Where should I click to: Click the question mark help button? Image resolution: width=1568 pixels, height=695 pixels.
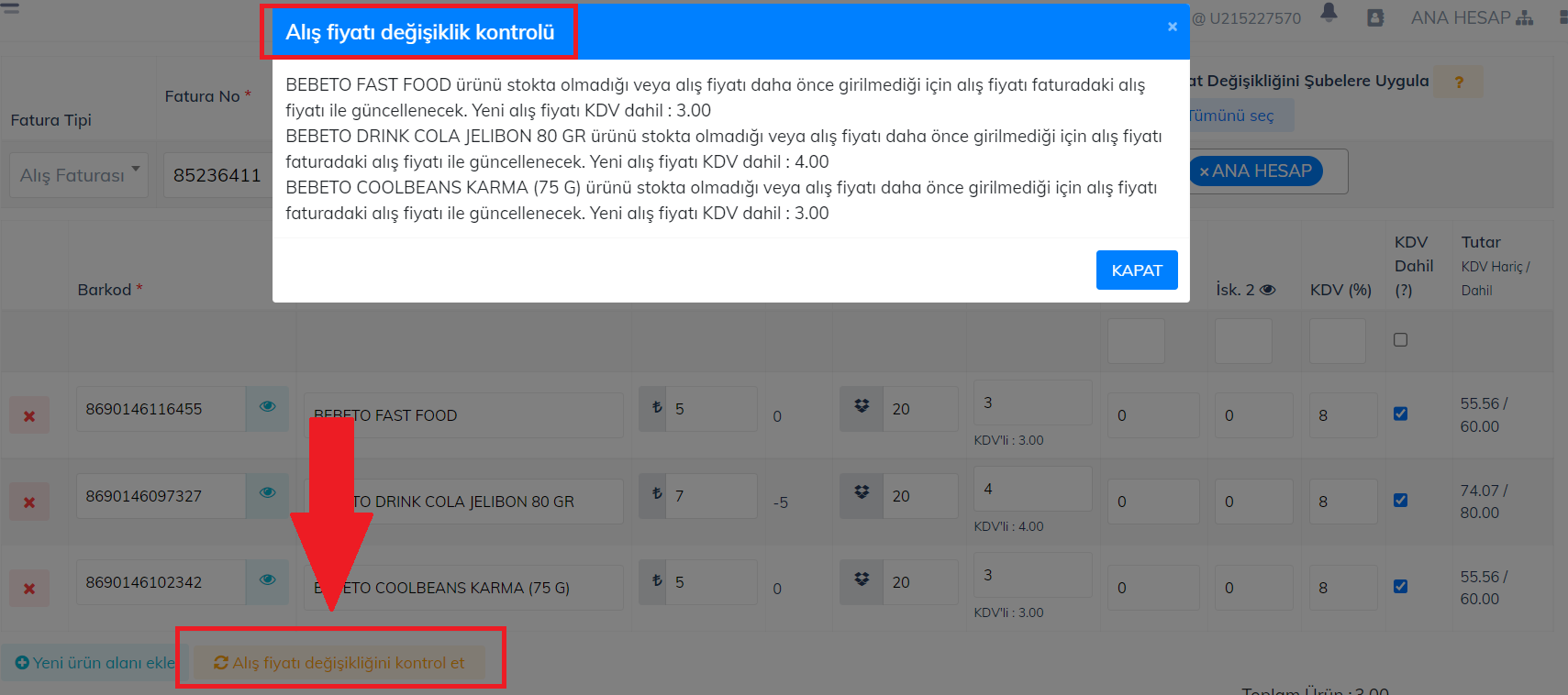tap(1459, 82)
